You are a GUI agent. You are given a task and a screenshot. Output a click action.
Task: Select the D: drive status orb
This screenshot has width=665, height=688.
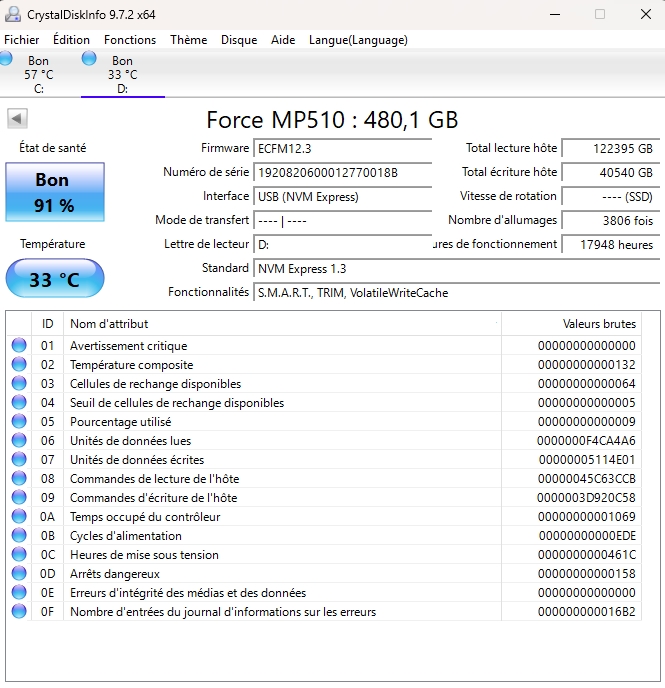(x=89, y=59)
